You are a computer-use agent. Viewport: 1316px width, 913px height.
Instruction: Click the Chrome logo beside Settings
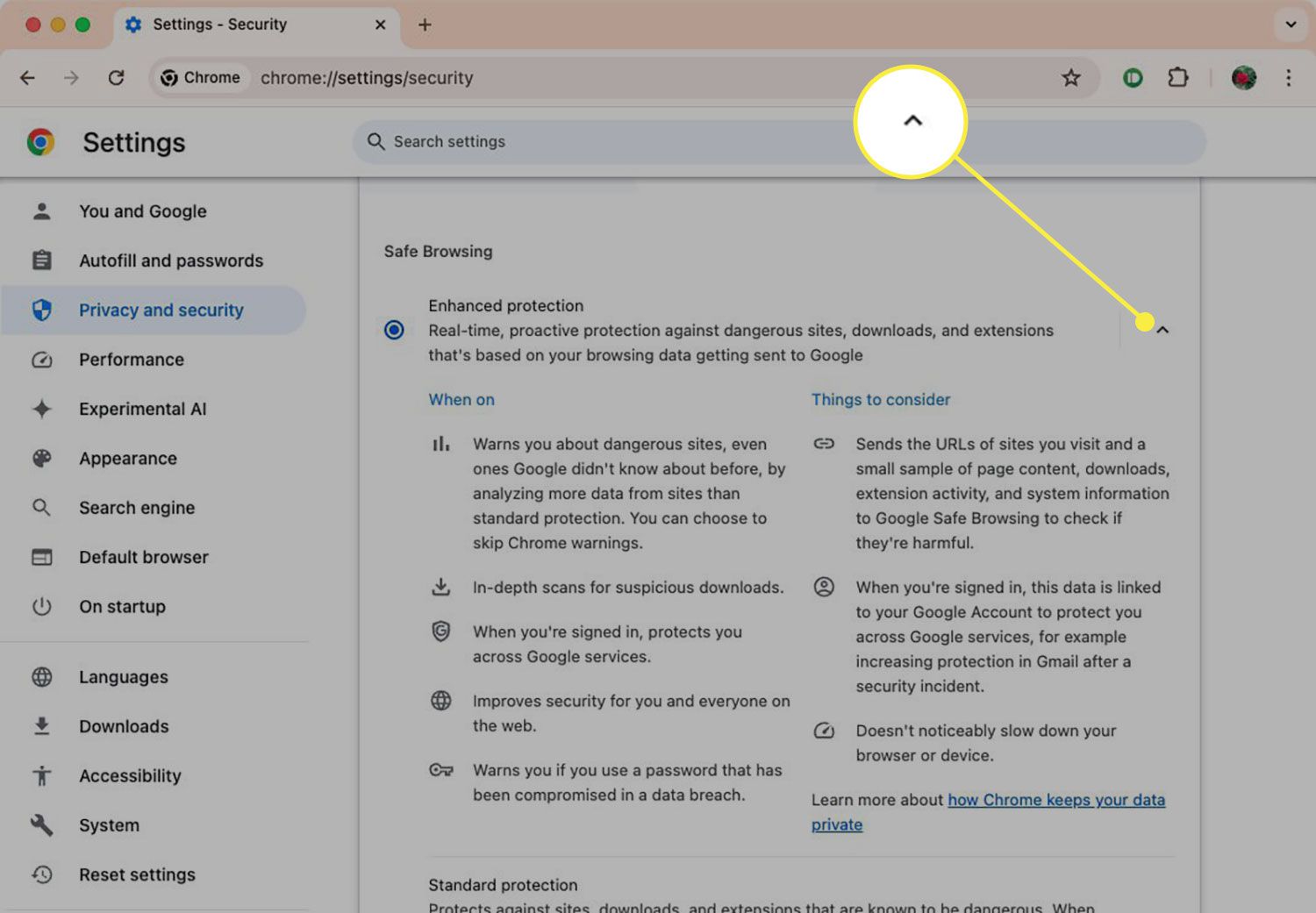(x=40, y=142)
